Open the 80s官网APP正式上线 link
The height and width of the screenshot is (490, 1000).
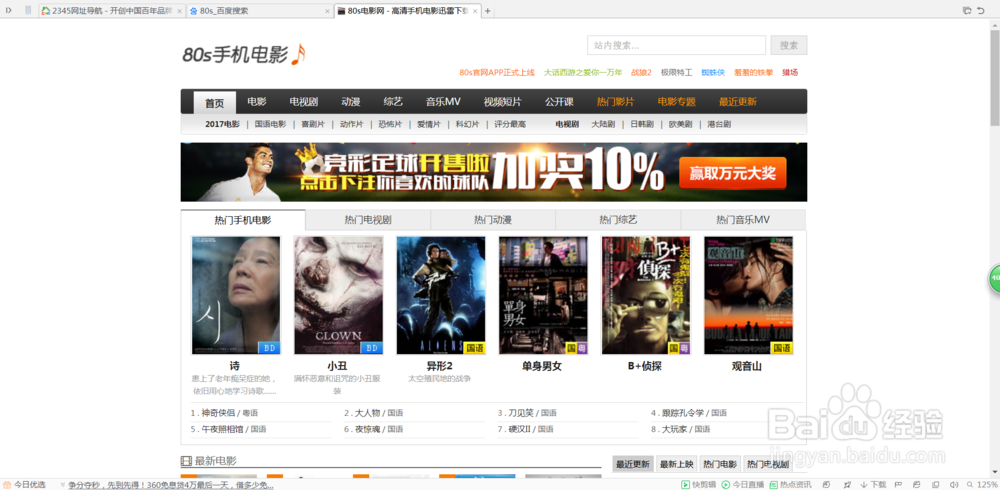pos(497,73)
